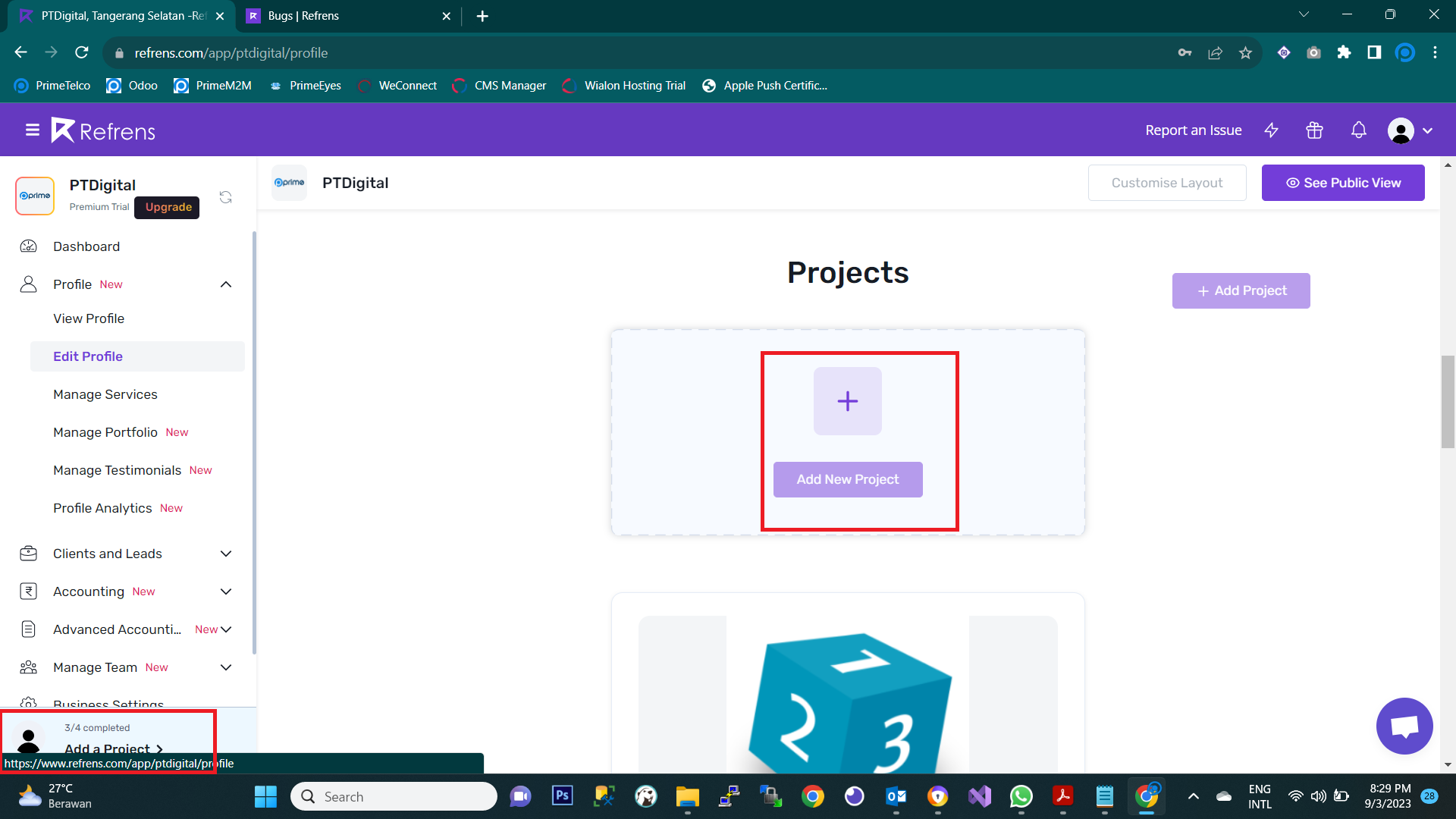Image resolution: width=1456 pixels, height=819 pixels.
Task: Click See Public View button
Action: pos(1343,183)
